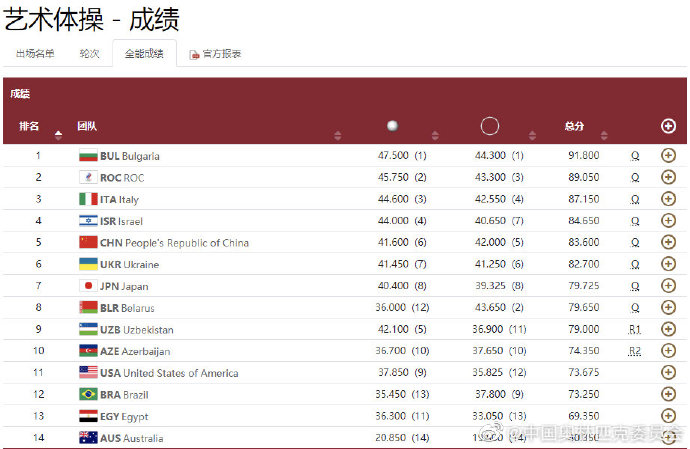Open 官方报表 official report link
The image size is (690, 449).
coord(216,54)
